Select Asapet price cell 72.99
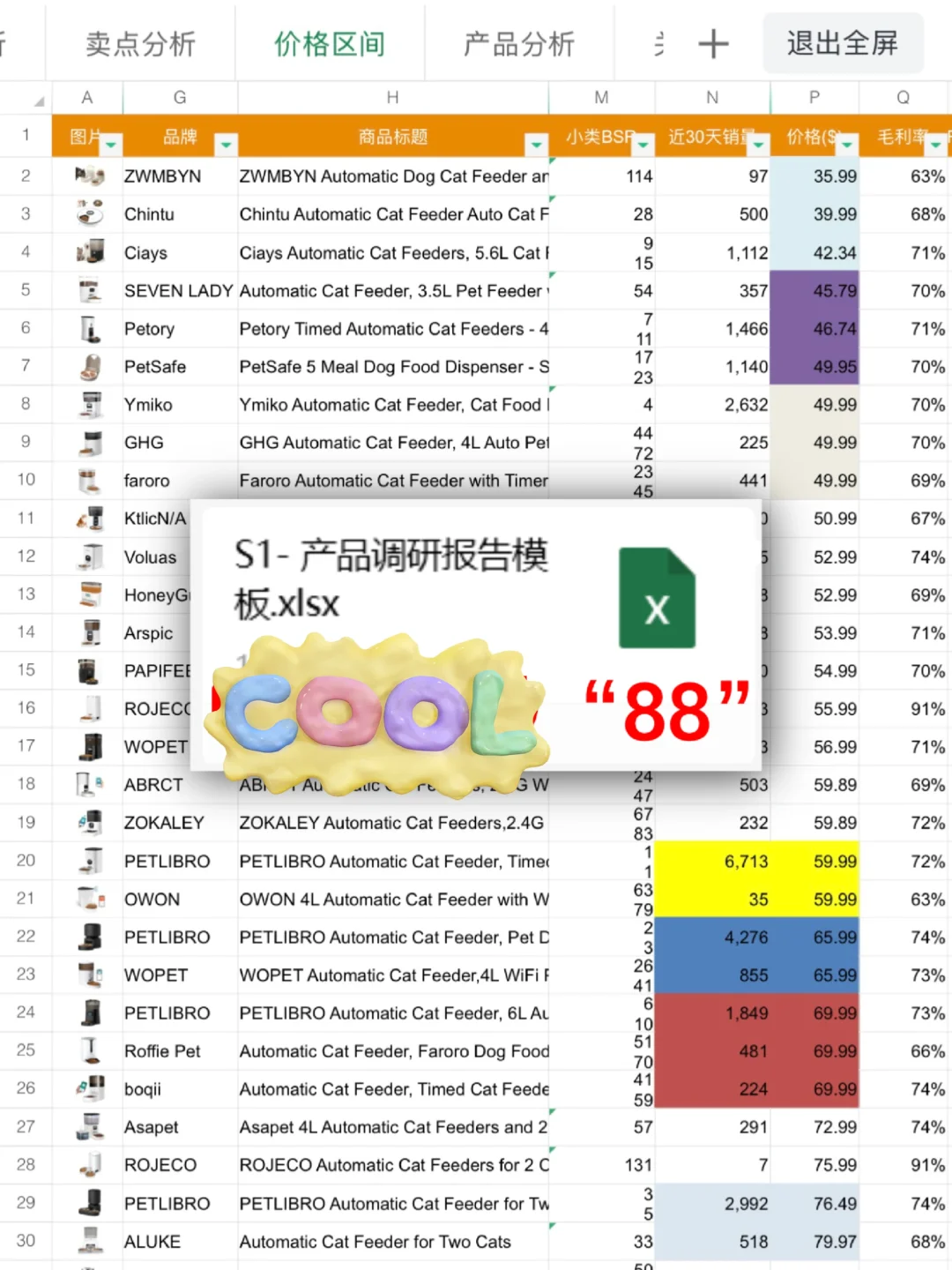952x1270 pixels. [814, 1127]
